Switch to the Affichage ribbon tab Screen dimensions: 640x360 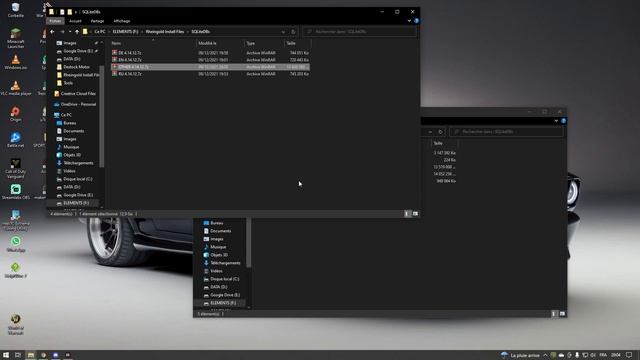tap(122, 21)
